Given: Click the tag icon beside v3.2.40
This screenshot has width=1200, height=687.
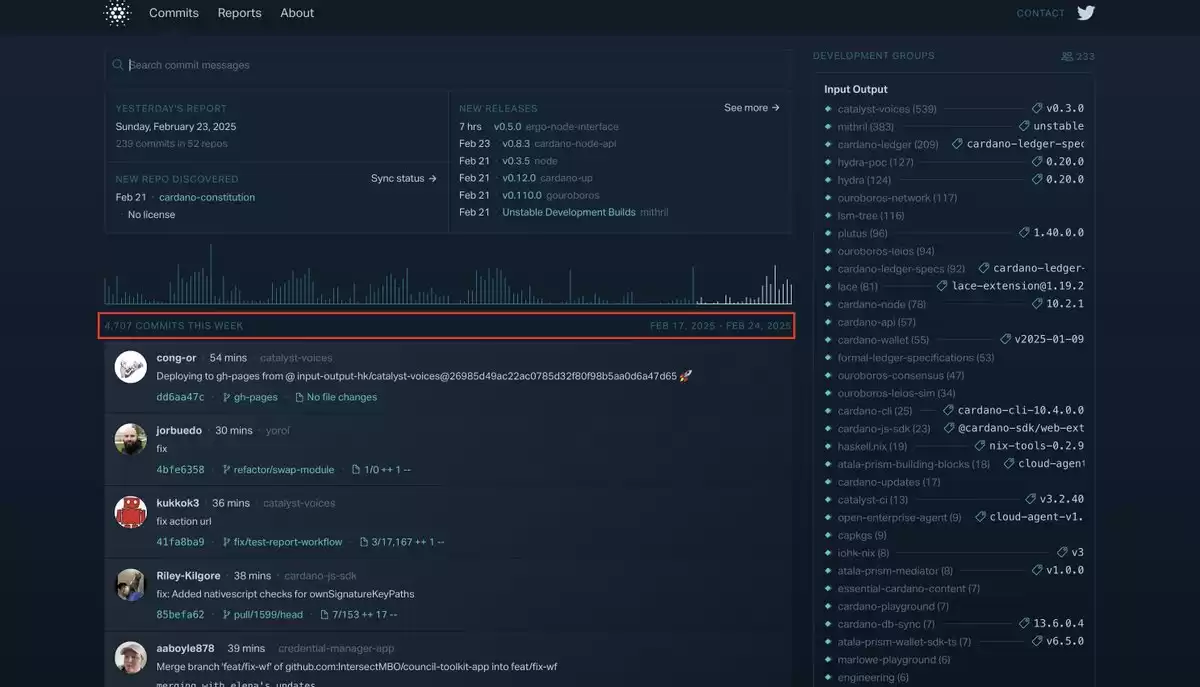Looking at the screenshot, I should tap(1030, 499).
